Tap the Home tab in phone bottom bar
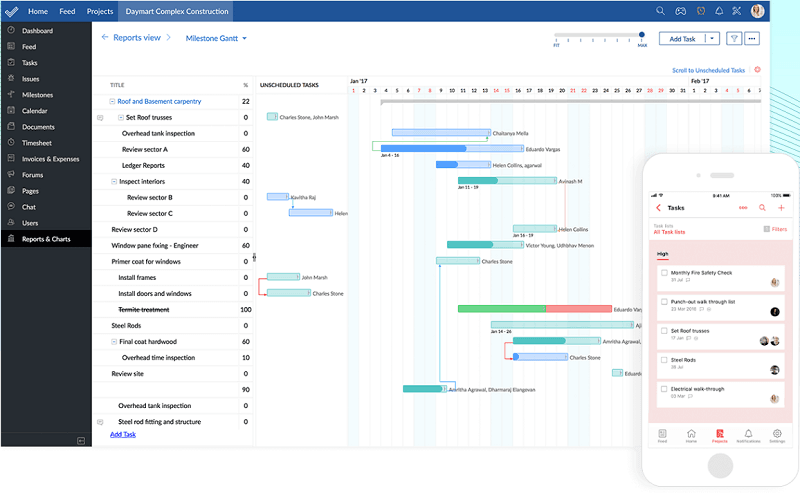 [691, 435]
